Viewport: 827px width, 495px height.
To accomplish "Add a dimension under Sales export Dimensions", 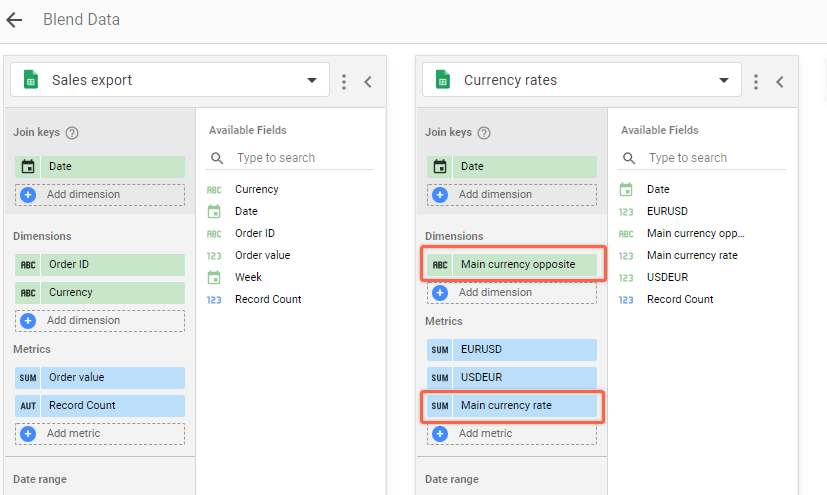I will point(100,321).
